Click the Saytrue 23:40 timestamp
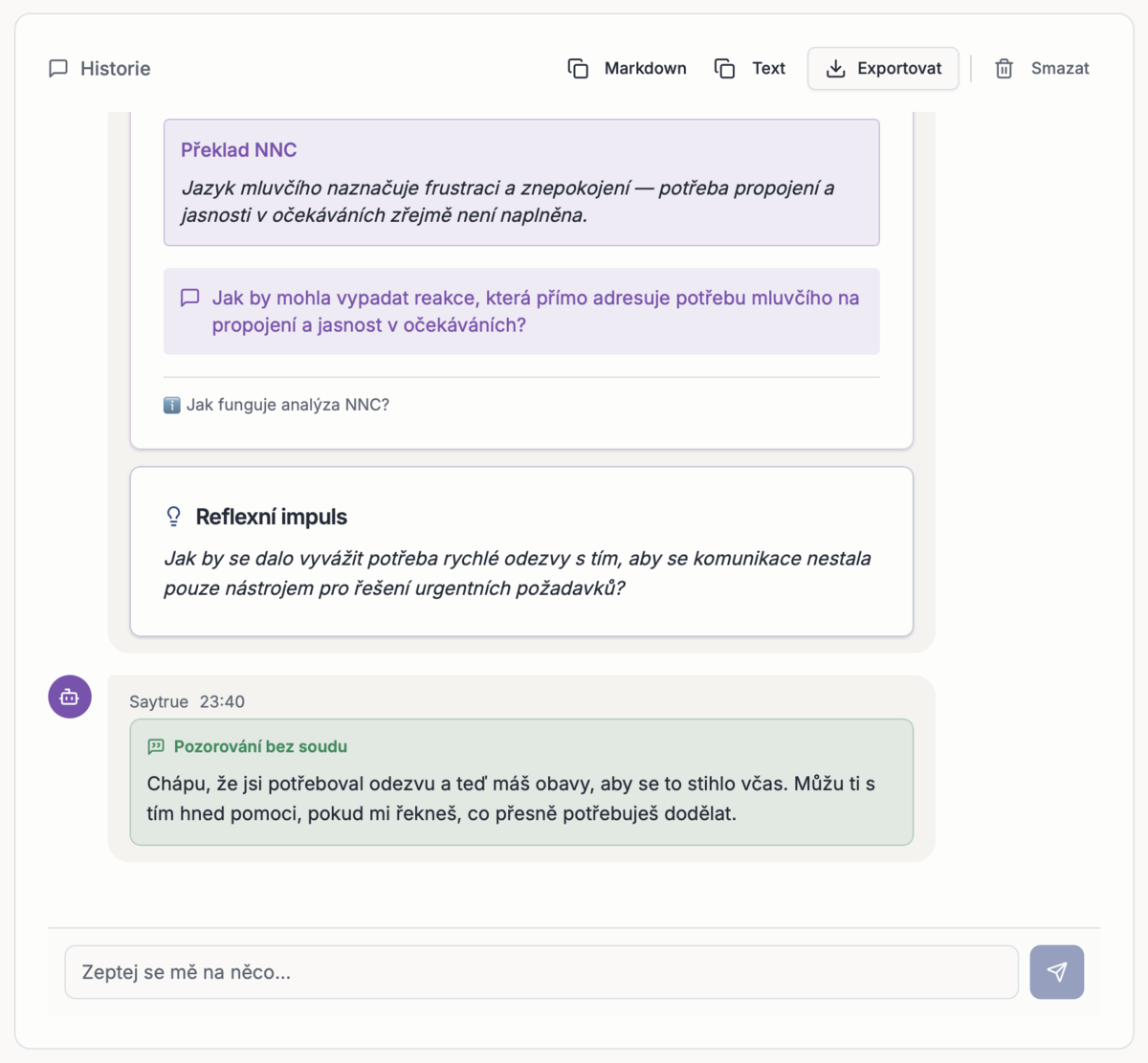1148x1063 pixels. tap(222, 701)
